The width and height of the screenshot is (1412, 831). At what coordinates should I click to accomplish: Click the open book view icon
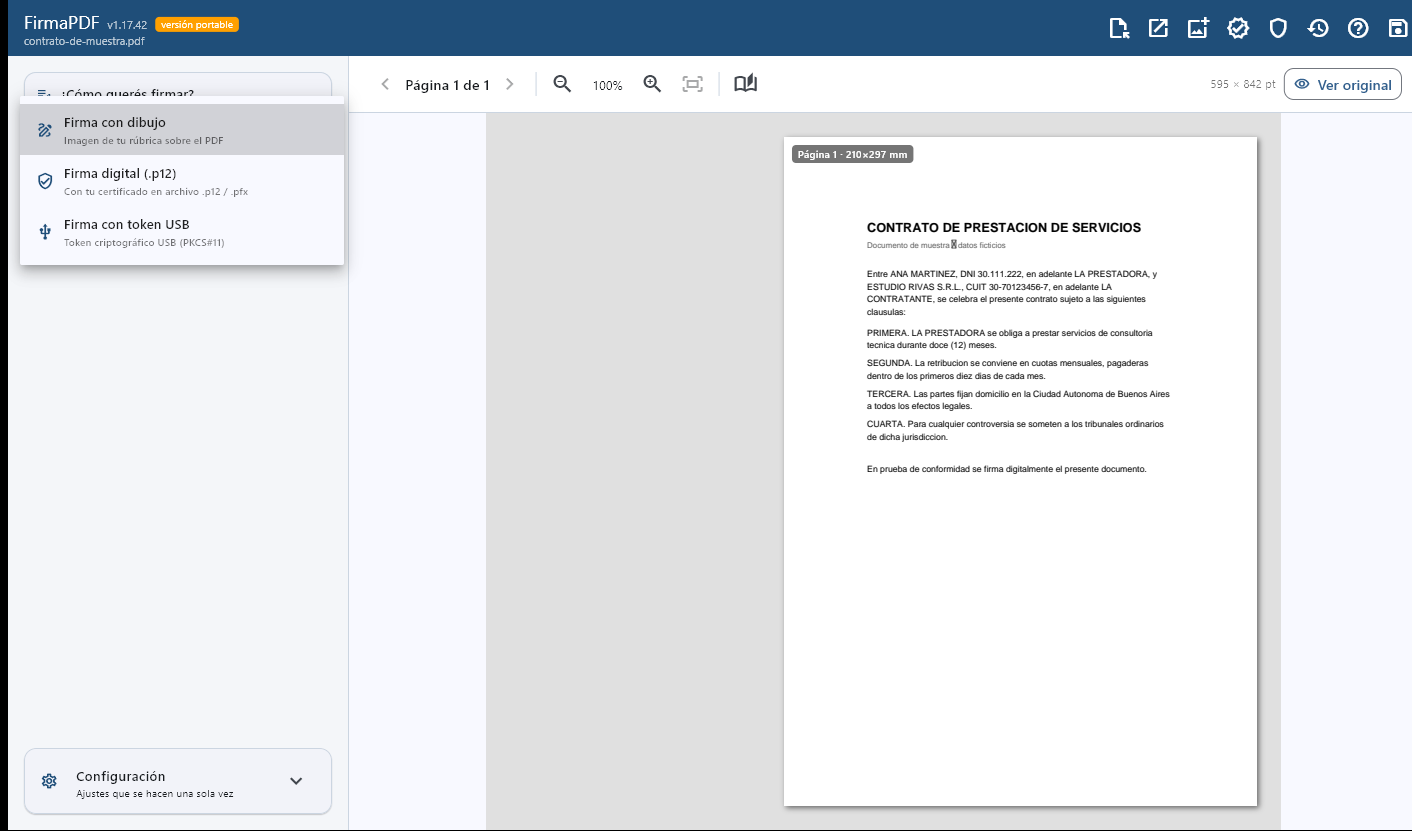pyautogui.click(x=745, y=85)
